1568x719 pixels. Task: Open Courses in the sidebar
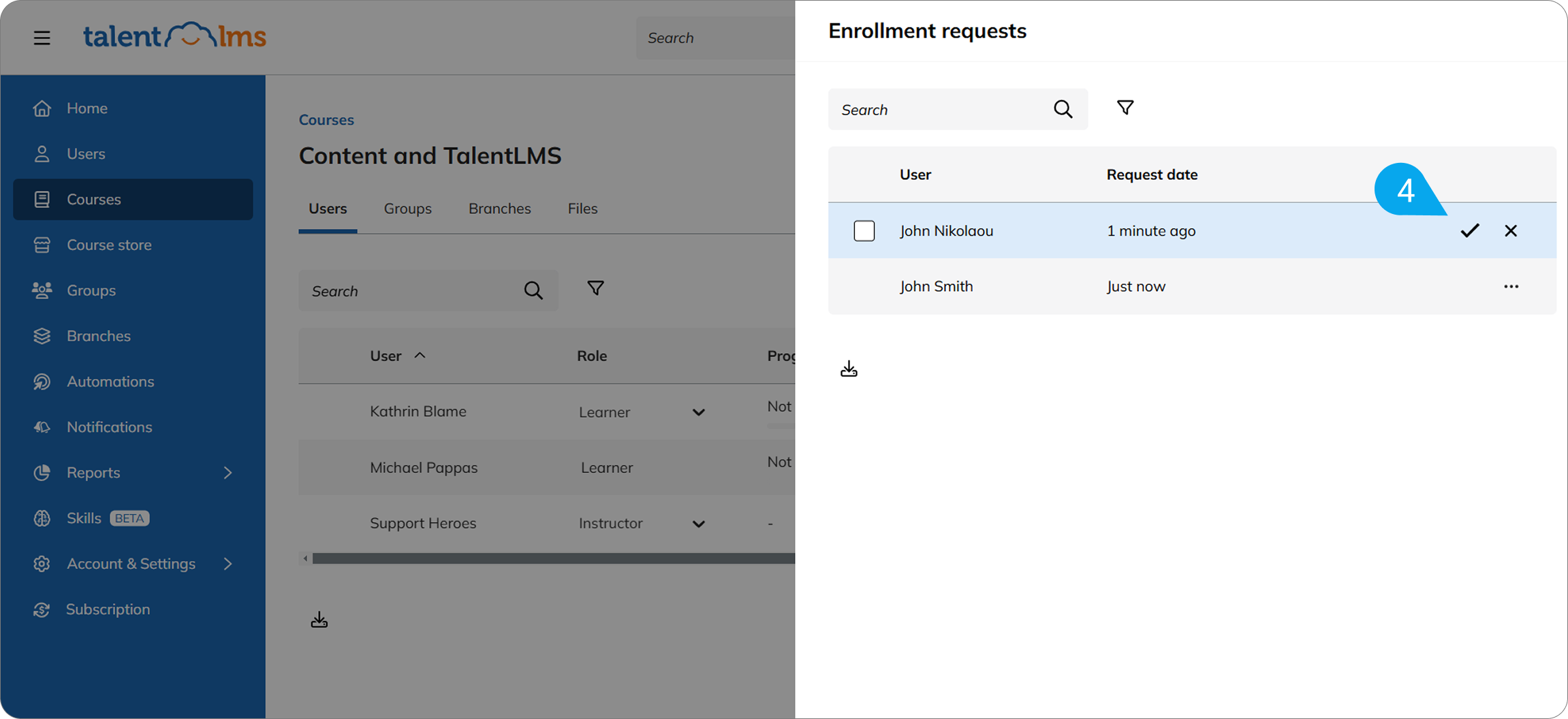(x=133, y=199)
